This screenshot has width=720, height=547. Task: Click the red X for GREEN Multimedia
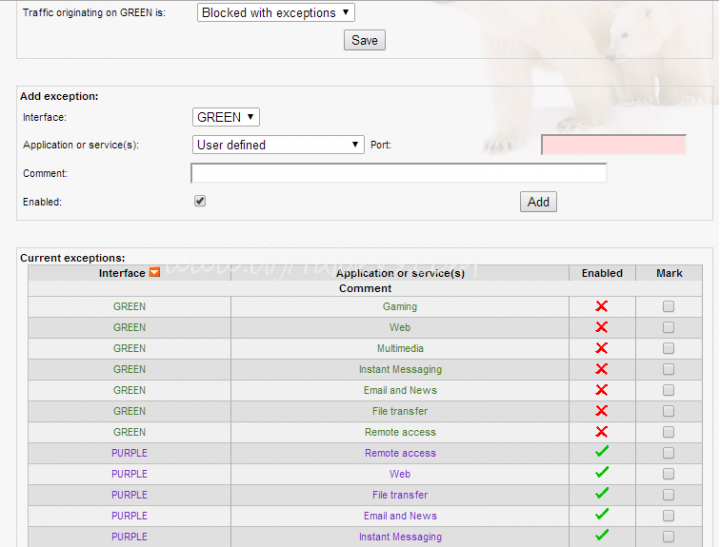click(x=601, y=349)
